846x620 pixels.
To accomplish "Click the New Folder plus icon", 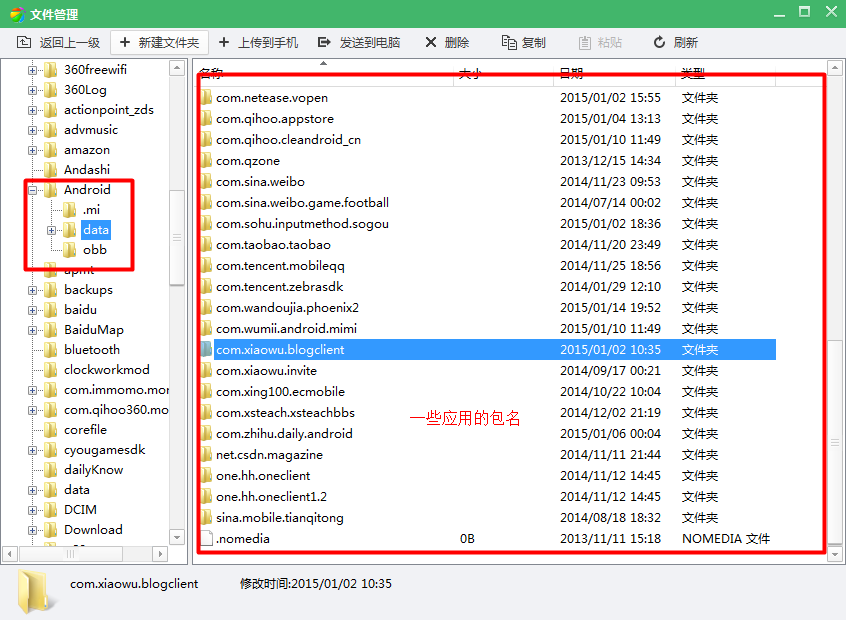I will click(125, 42).
